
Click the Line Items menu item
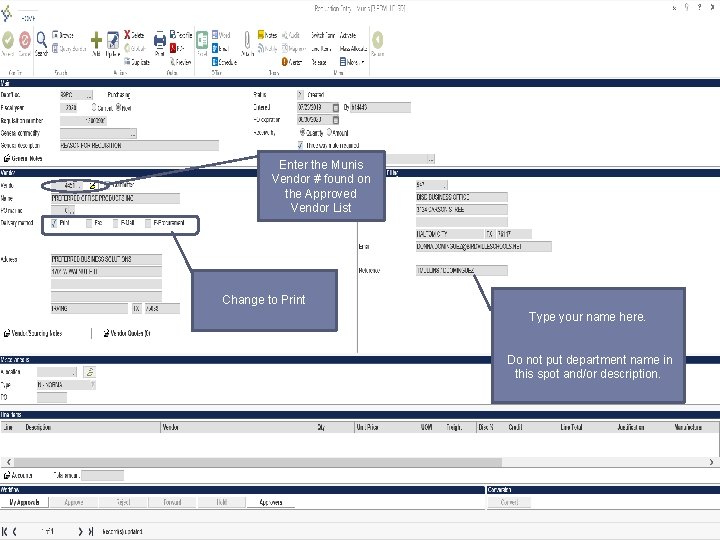(x=321, y=48)
